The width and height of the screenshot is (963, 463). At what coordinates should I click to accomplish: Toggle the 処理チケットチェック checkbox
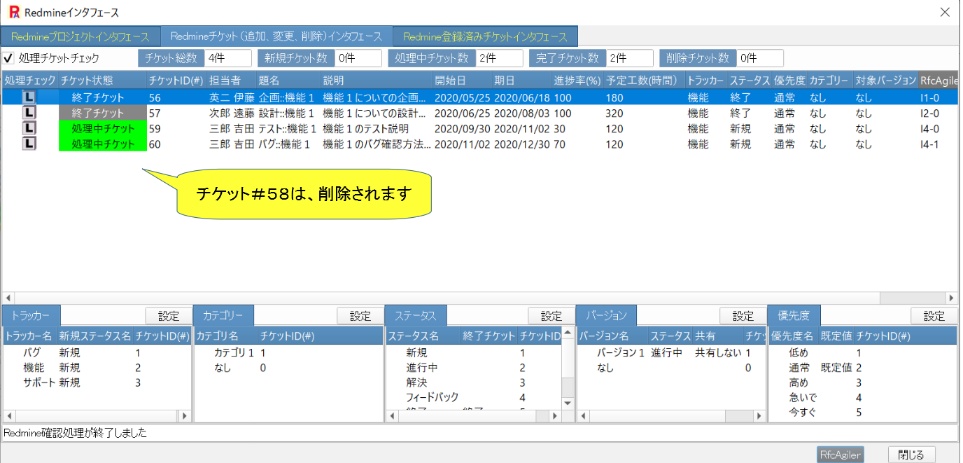(9, 58)
